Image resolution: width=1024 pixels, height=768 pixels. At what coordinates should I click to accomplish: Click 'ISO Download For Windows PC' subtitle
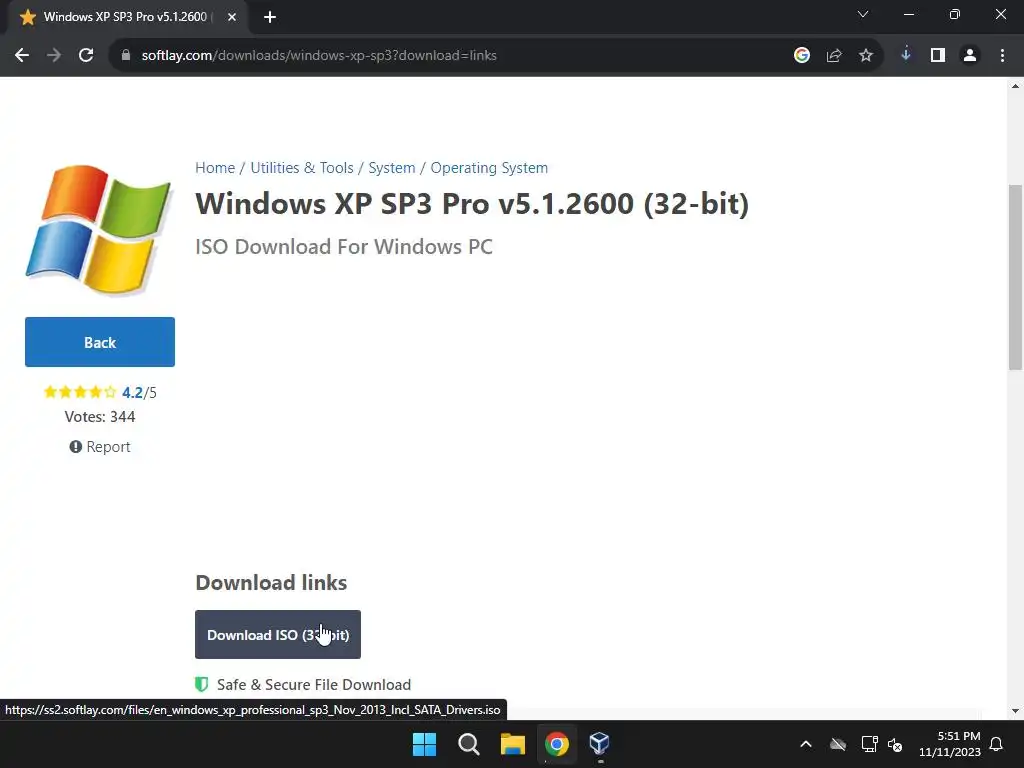pos(344,247)
